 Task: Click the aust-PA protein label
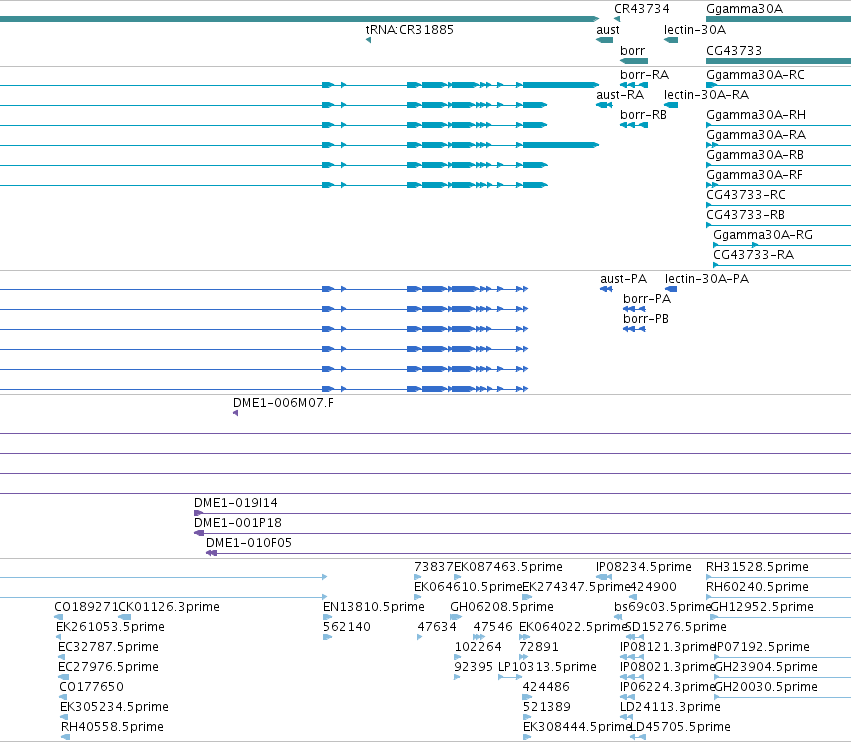click(x=623, y=278)
